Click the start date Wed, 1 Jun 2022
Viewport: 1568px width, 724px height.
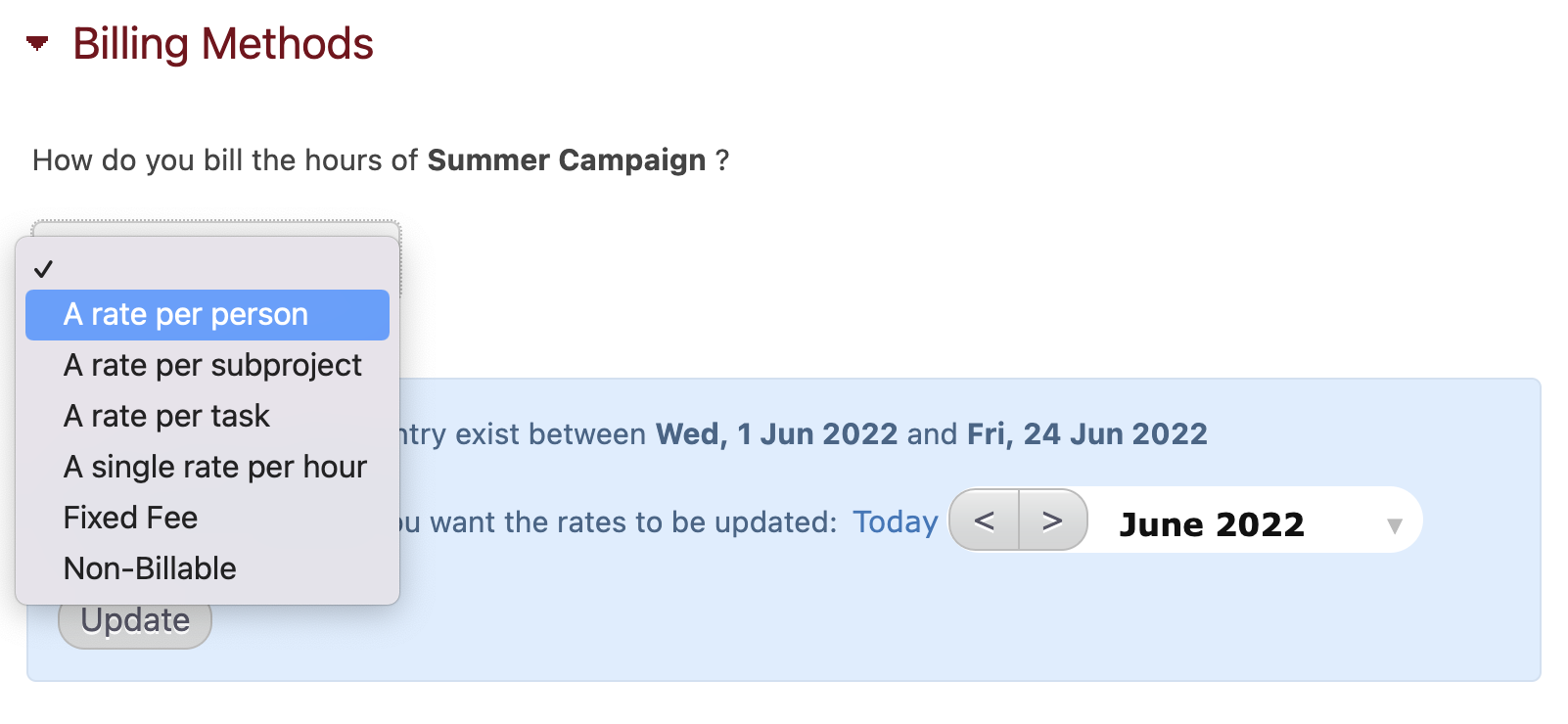pos(776,433)
